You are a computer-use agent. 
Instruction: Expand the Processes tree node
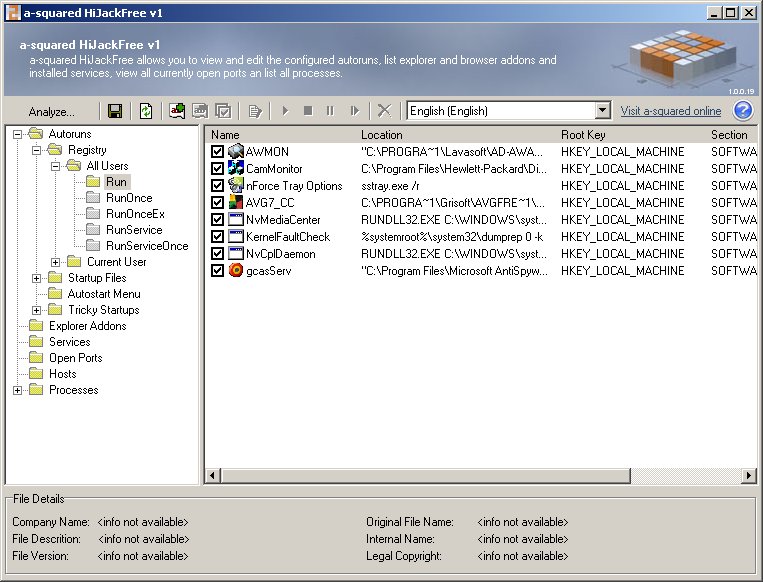(x=18, y=390)
